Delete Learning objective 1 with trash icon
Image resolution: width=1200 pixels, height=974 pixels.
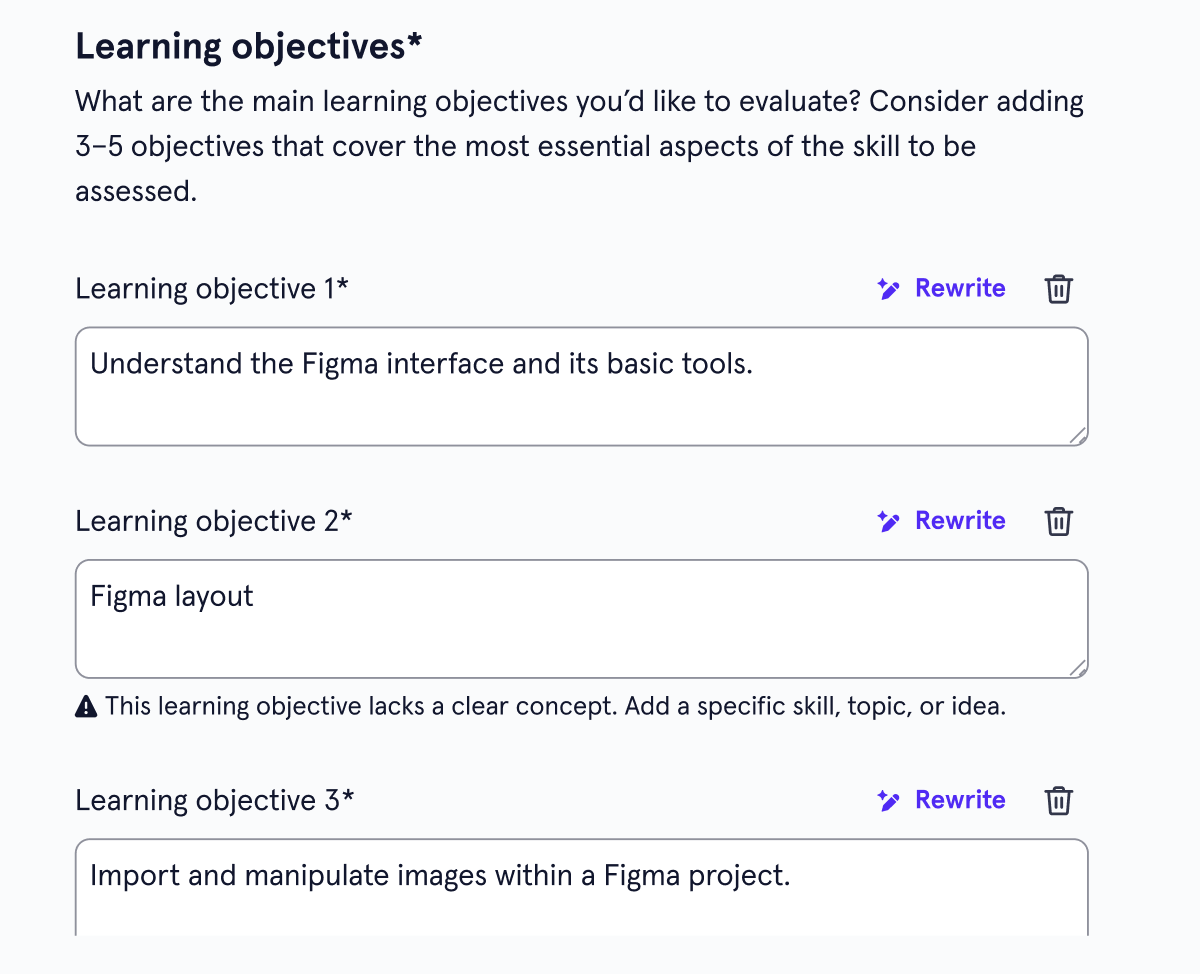[x=1059, y=289]
